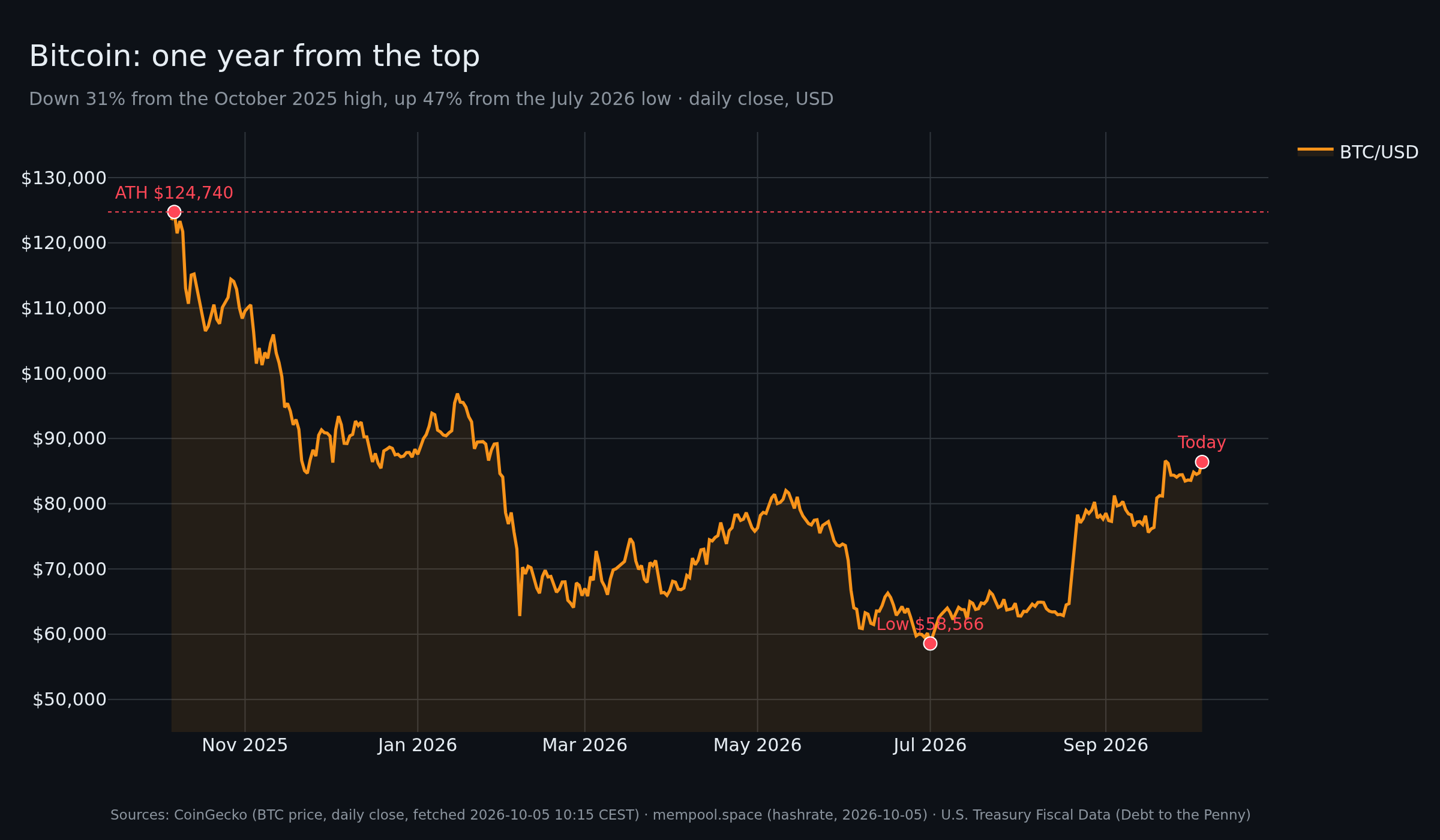Click the $70,000 y-axis label
The height and width of the screenshot is (840, 1440).
pyautogui.click(x=70, y=569)
